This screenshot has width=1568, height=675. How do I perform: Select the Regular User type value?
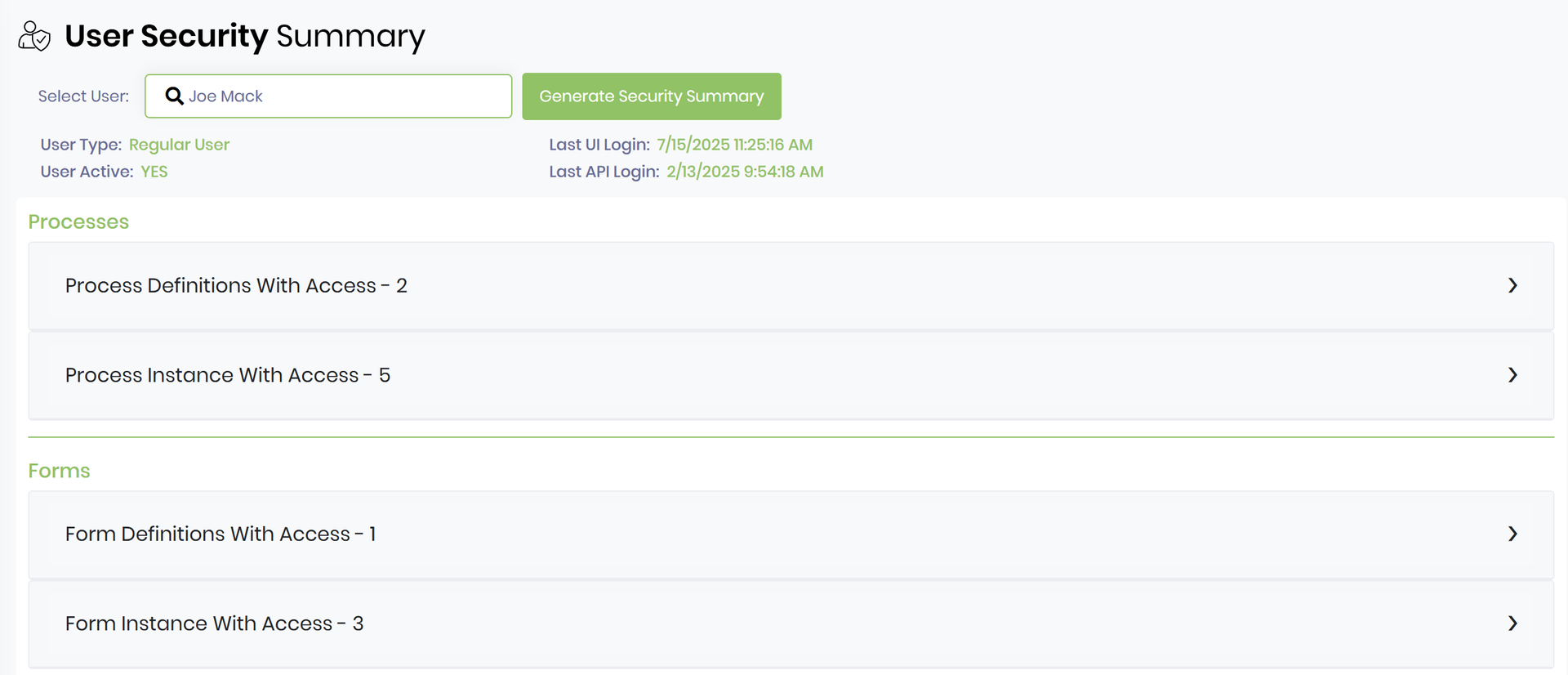(x=179, y=145)
